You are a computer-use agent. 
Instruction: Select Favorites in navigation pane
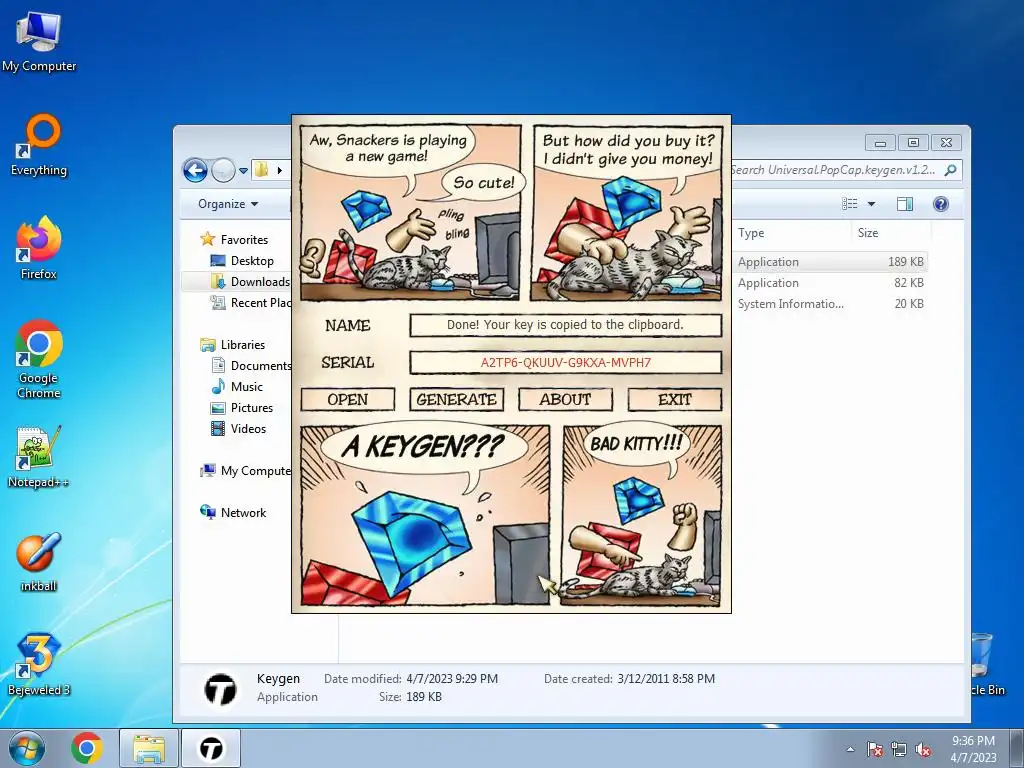click(x=244, y=240)
